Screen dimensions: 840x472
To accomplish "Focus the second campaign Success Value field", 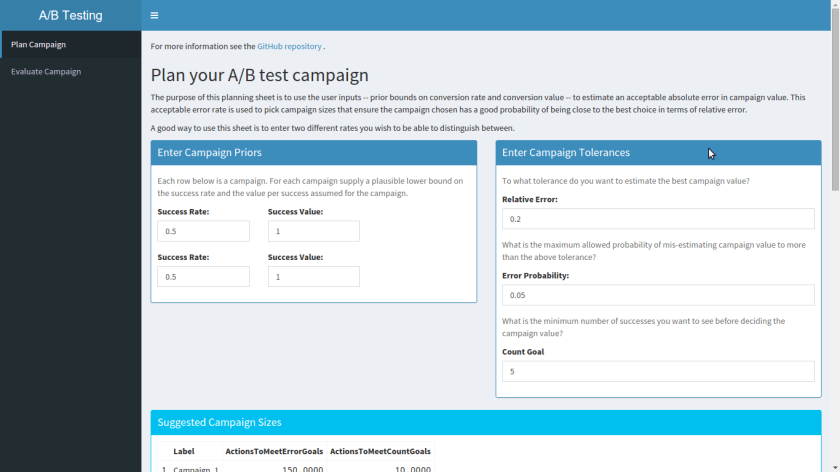I will (x=314, y=276).
